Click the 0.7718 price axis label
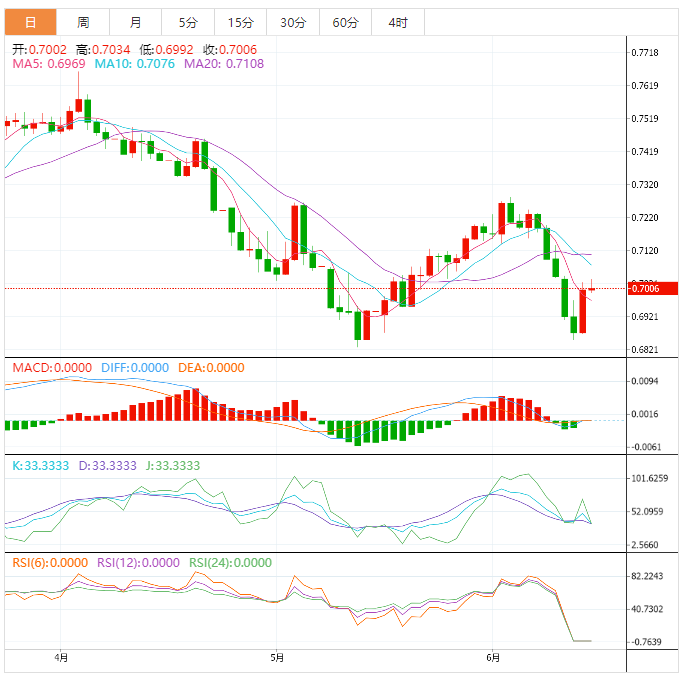This screenshot has height=681, width=680. pos(645,53)
